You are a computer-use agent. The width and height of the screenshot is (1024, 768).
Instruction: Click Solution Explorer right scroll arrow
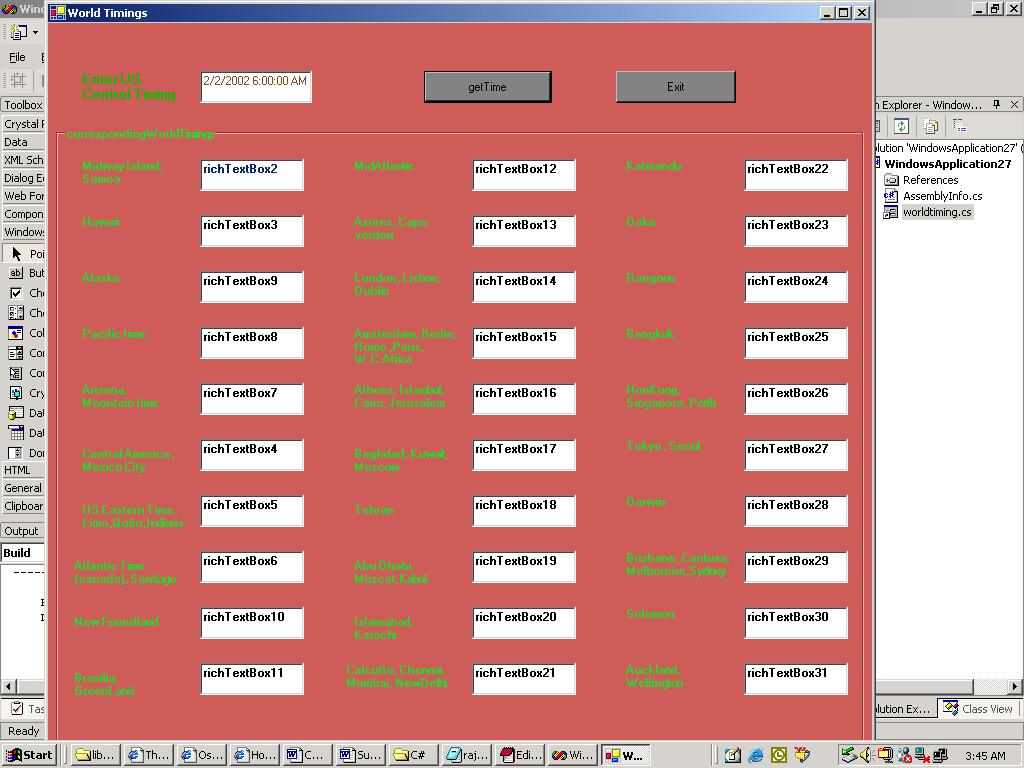tap(1014, 686)
